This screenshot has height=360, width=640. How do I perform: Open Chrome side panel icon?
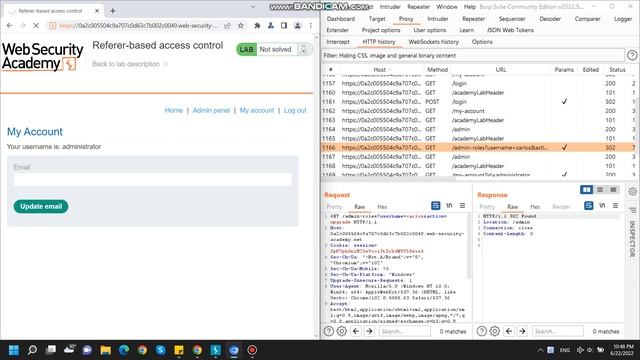(284, 26)
